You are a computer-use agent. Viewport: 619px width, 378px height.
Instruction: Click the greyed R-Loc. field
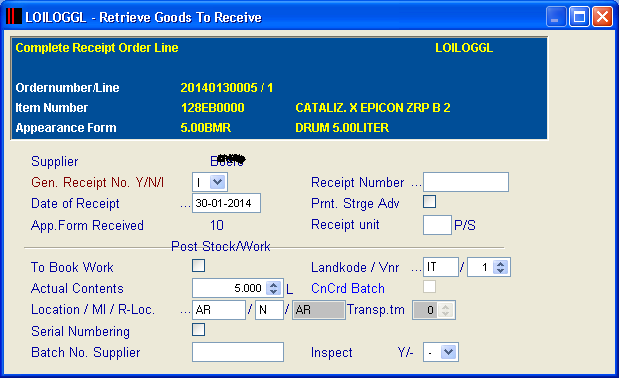click(x=319, y=310)
